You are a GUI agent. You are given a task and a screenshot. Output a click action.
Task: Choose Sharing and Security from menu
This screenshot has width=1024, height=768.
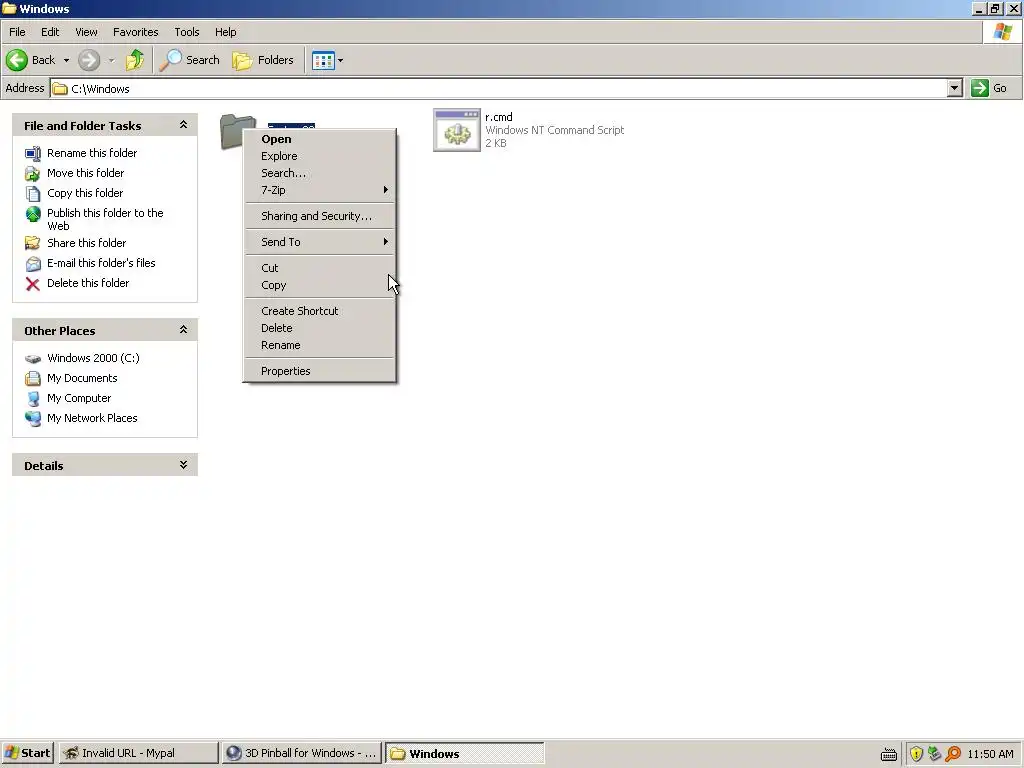tap(320, 216)
